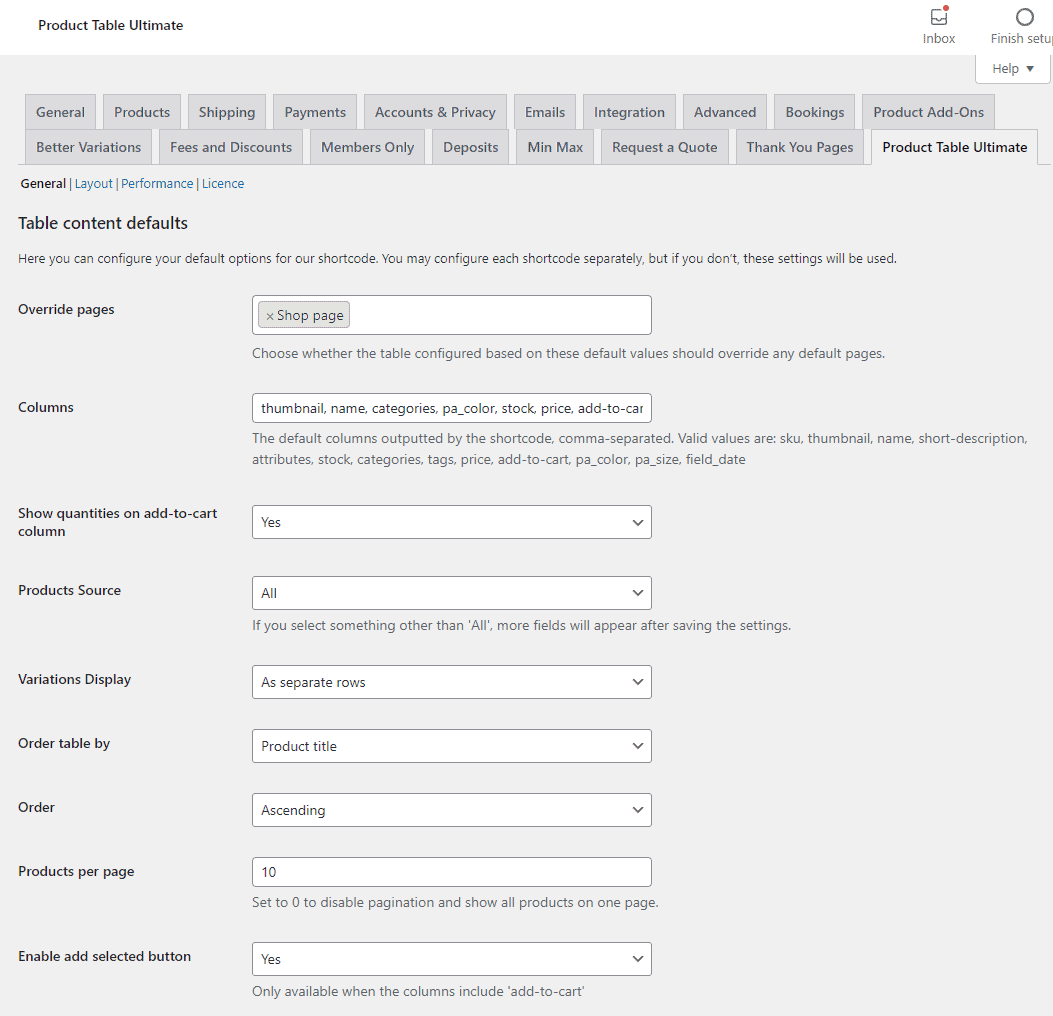Open the Integration tab
This screenshot has width=1053, height=1016.
(x=629, y=112)
